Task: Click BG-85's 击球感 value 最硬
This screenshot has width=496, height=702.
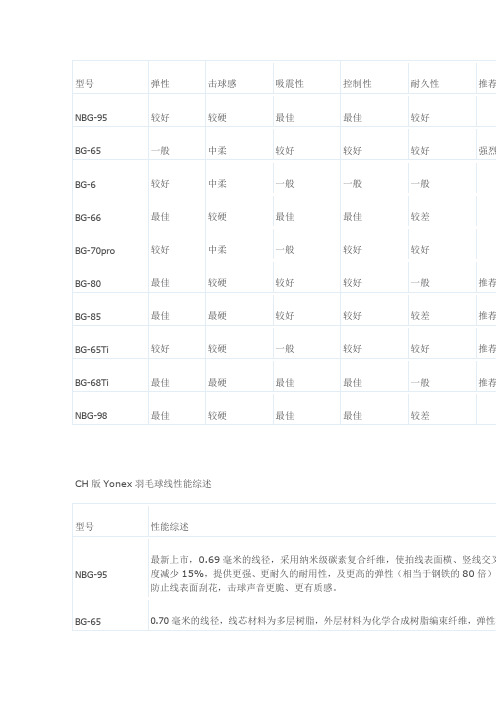Action: (218, 316)
